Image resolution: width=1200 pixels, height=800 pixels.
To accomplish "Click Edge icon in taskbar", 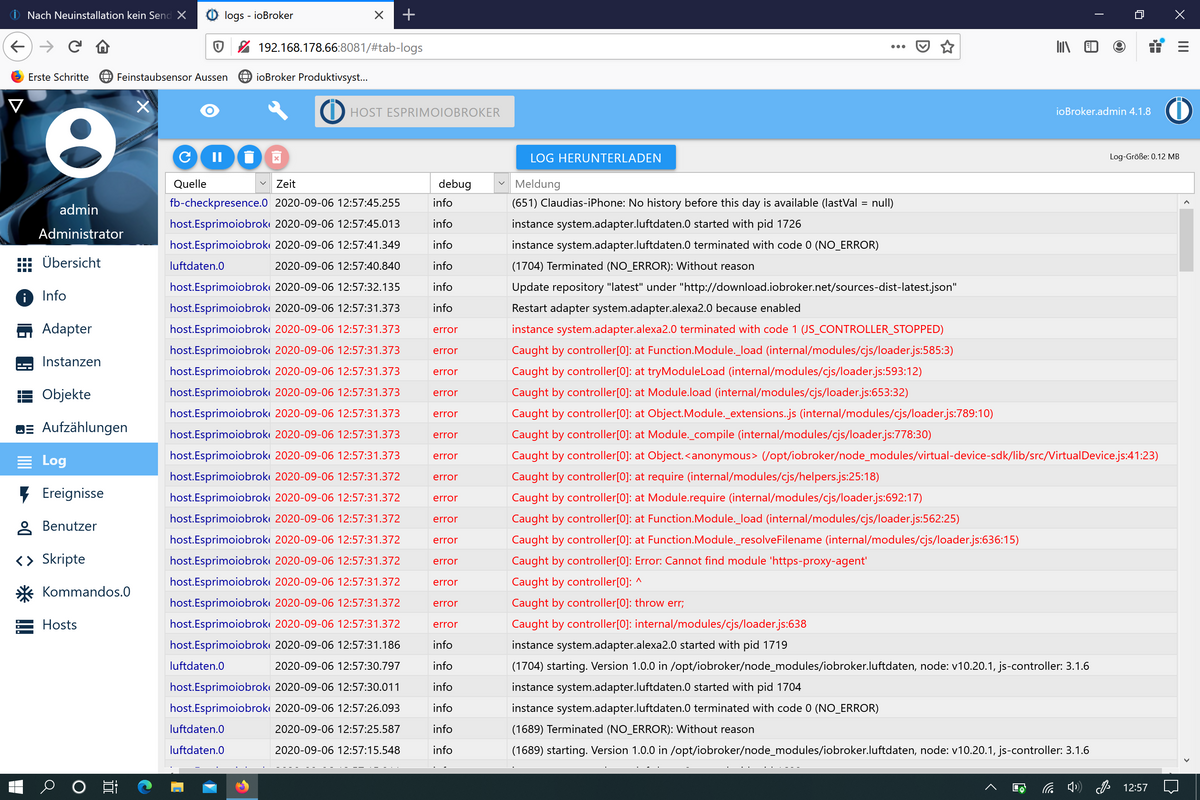I will point(144,787).
